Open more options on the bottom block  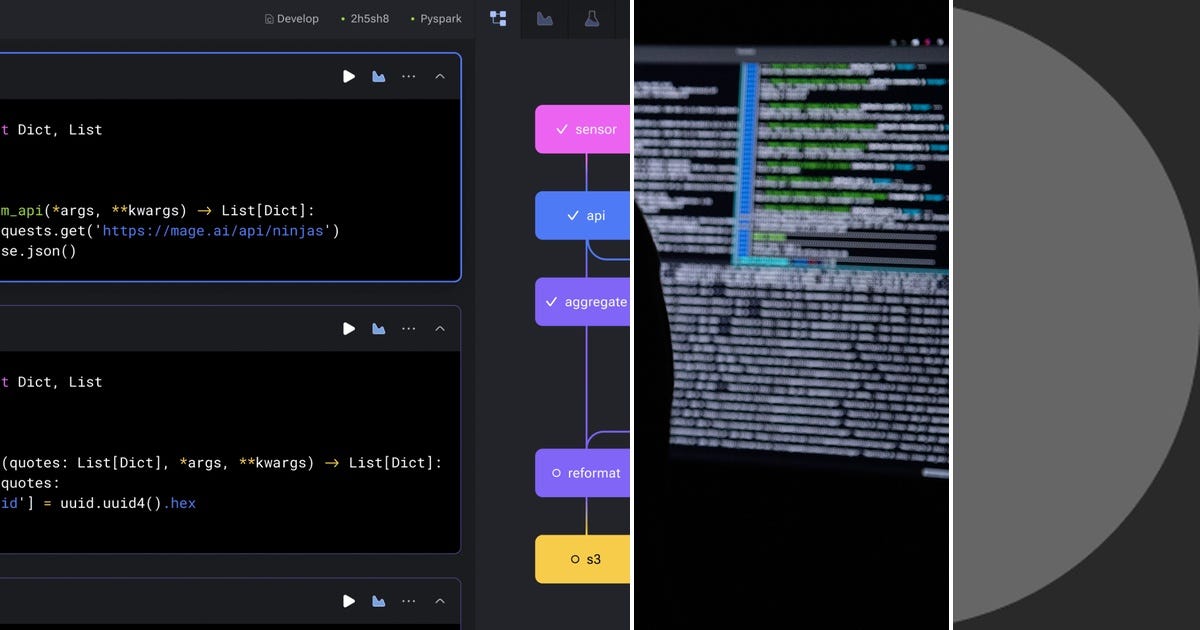(x=408, y=601)
